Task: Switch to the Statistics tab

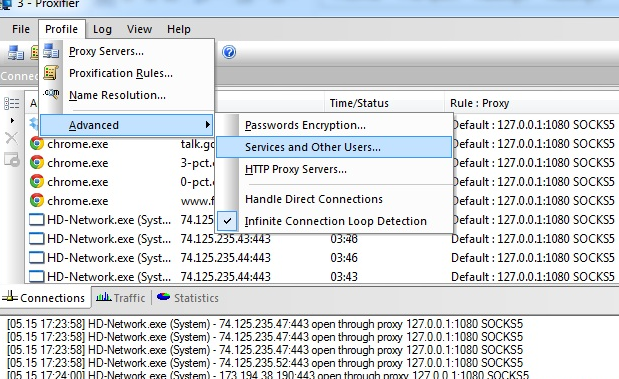Action: pos(188,298)
